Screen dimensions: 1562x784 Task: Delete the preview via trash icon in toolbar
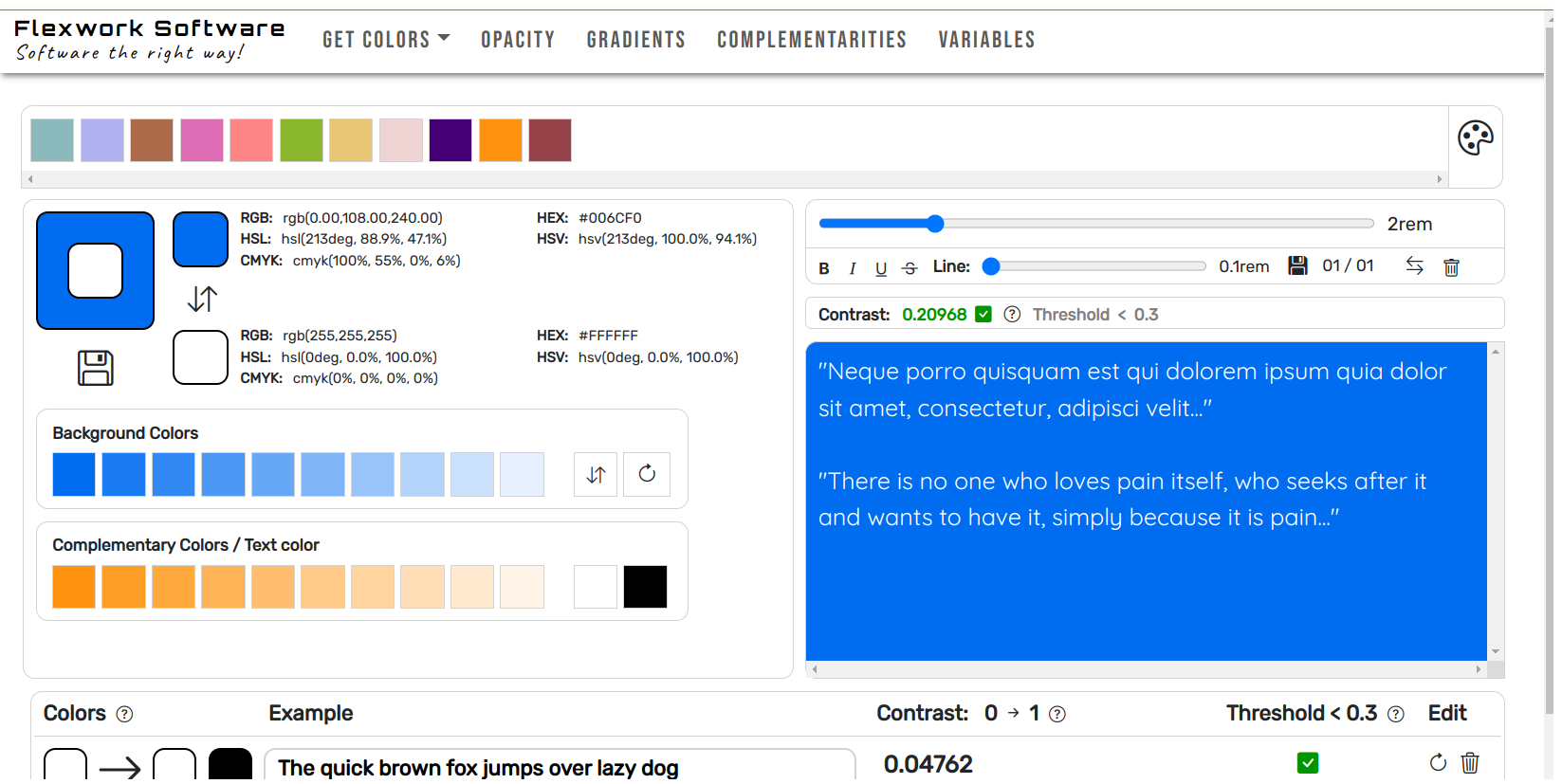1451,267
